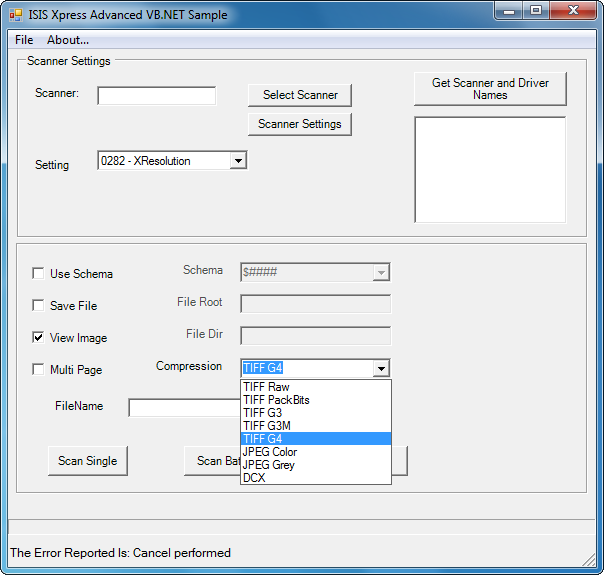Viewport: 604px width, 575px height.
Task: Focus the Scanner name text field
Action: tap(156, 96)
